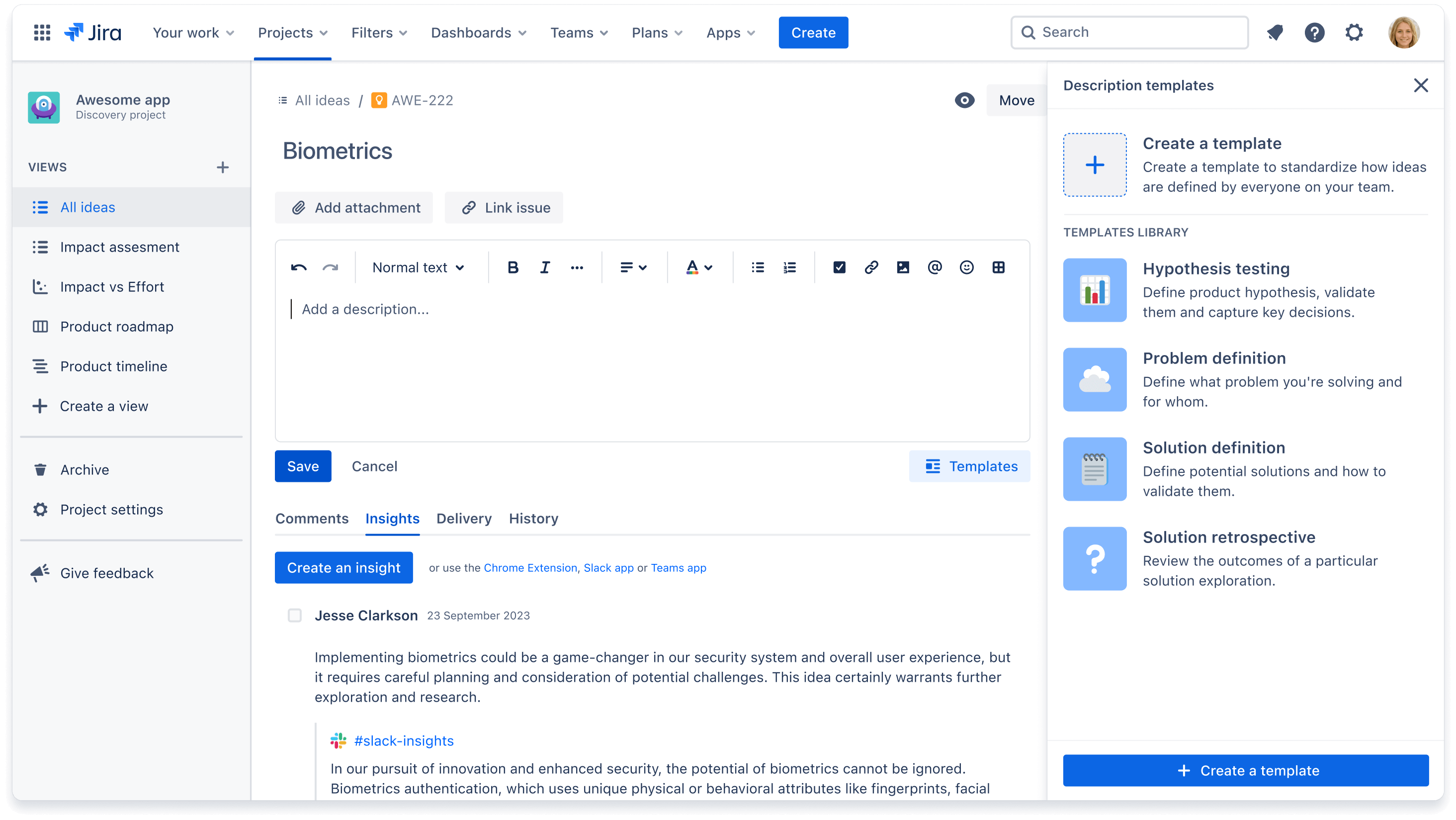Click the Slack app link
Screen dimensions: 1456x820
[x=607, y=568]
